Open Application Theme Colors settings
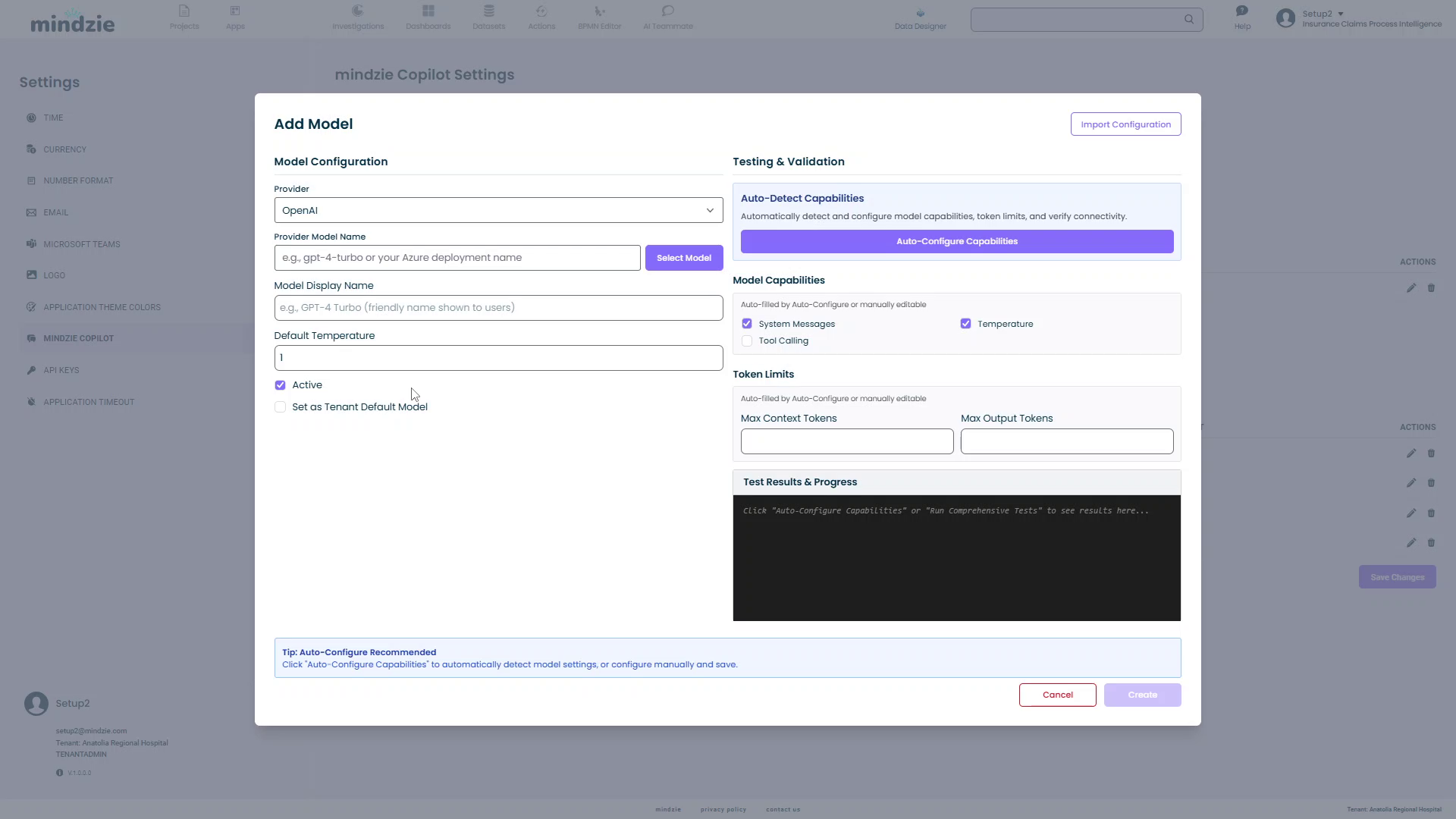The width and height of the screenshot is (1456, 819). [102, 307]
